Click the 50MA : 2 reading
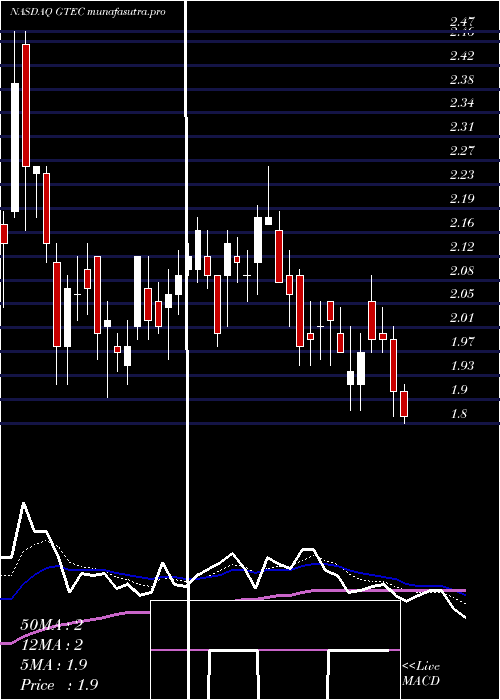The width and height of the screenshot is (500, 700). [52, 625]
